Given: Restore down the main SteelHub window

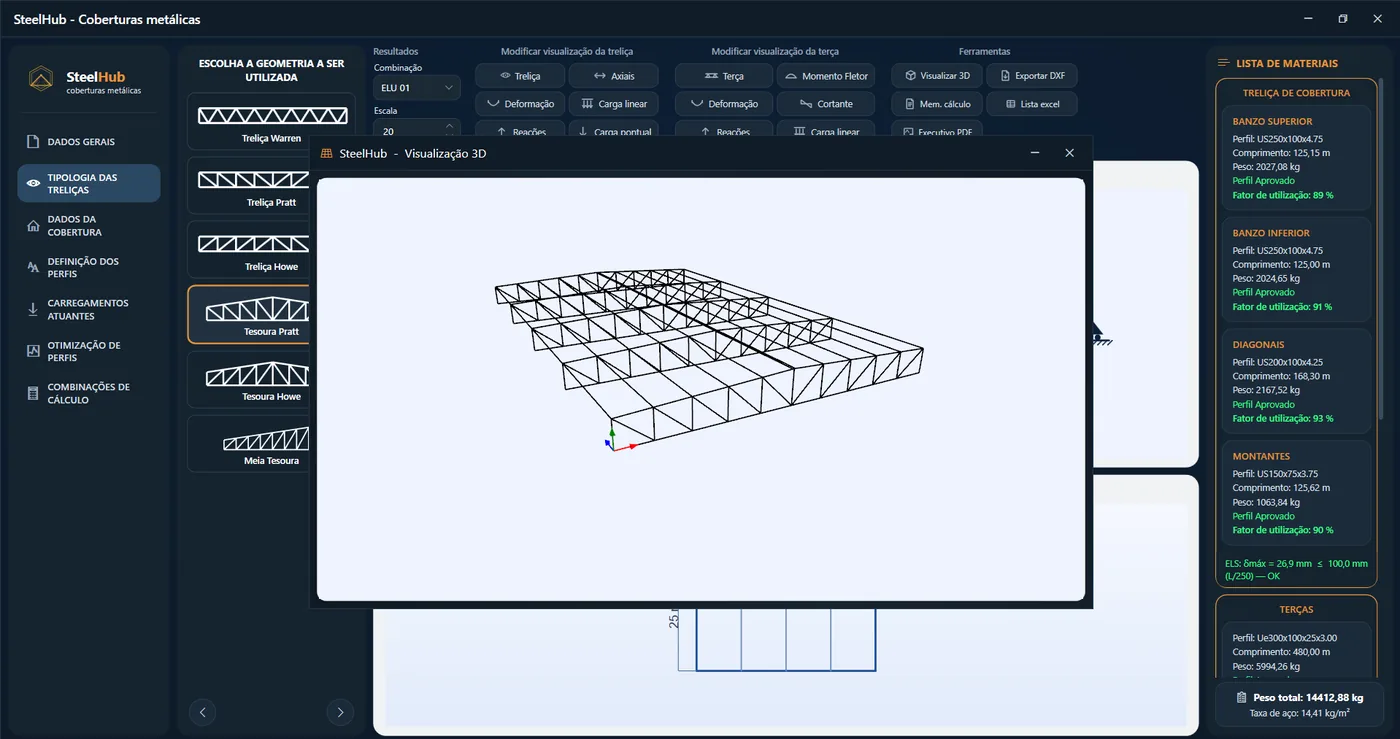Looking at the screenshot, I should click(x=1343, y=19).
